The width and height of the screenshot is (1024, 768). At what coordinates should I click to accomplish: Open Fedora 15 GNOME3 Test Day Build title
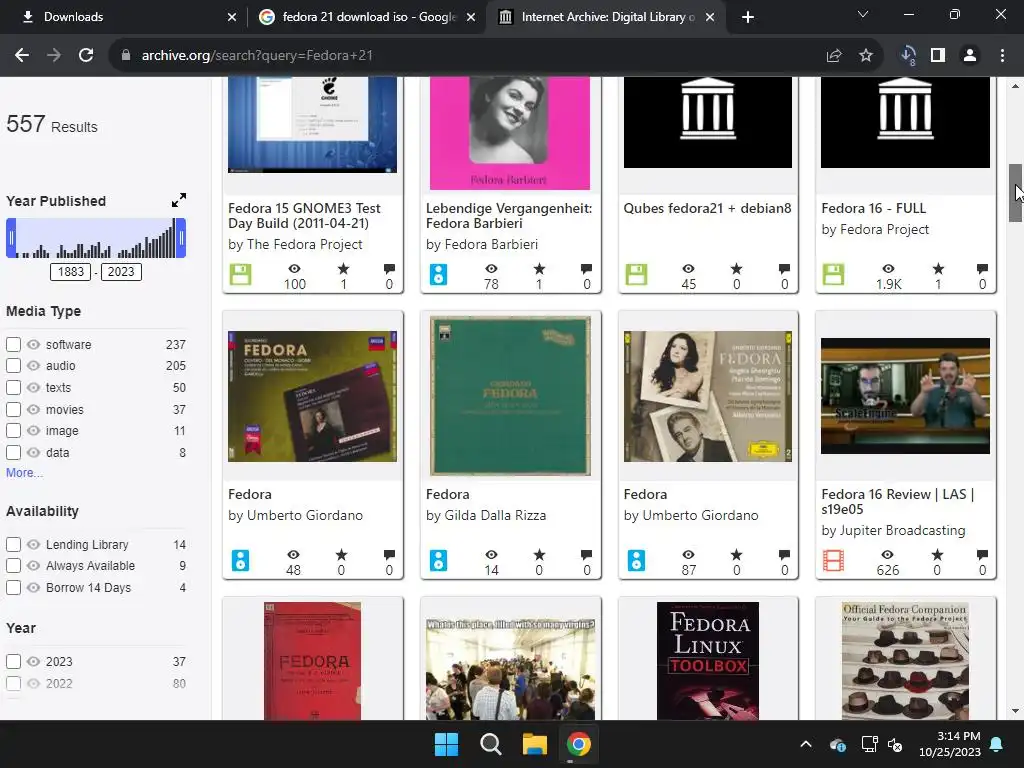click(304, 216)
